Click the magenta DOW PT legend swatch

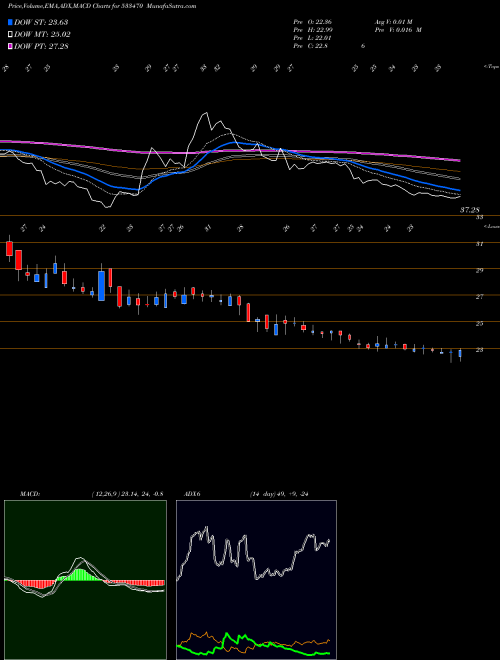point(10,46)
